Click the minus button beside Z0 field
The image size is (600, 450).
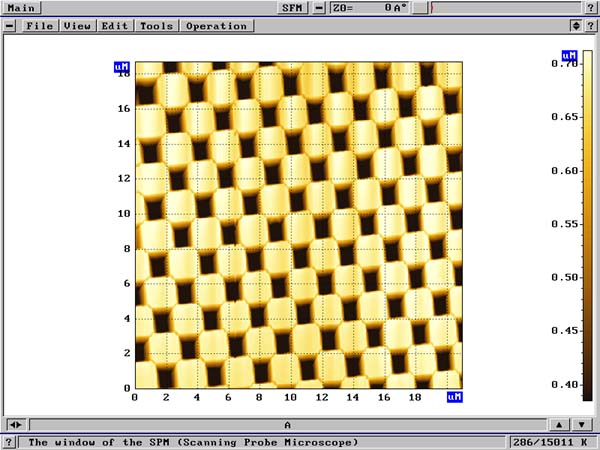319,8
